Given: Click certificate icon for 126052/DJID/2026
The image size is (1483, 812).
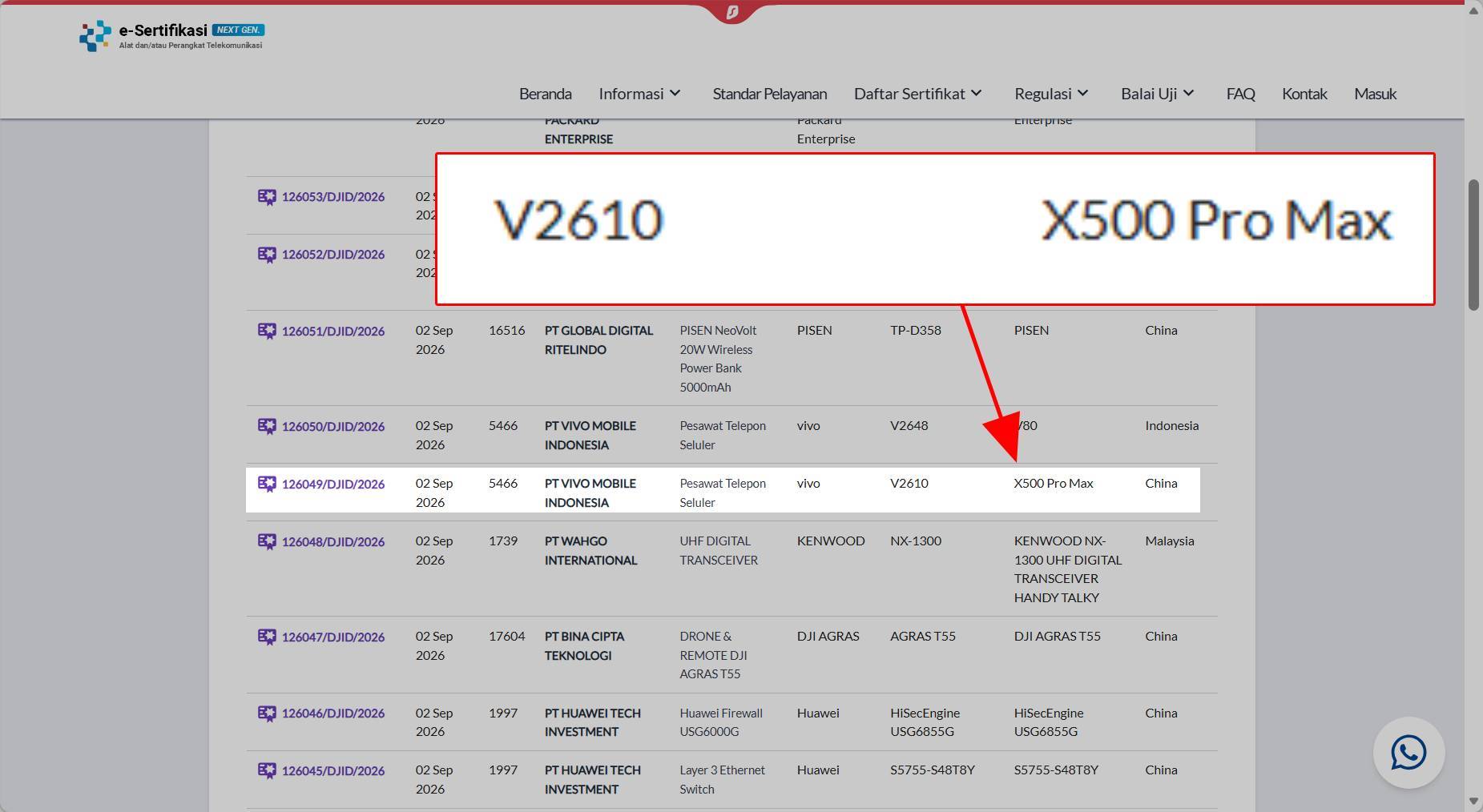Looking at the screenshot, I should pyautogui.click(x=267, y=255).
